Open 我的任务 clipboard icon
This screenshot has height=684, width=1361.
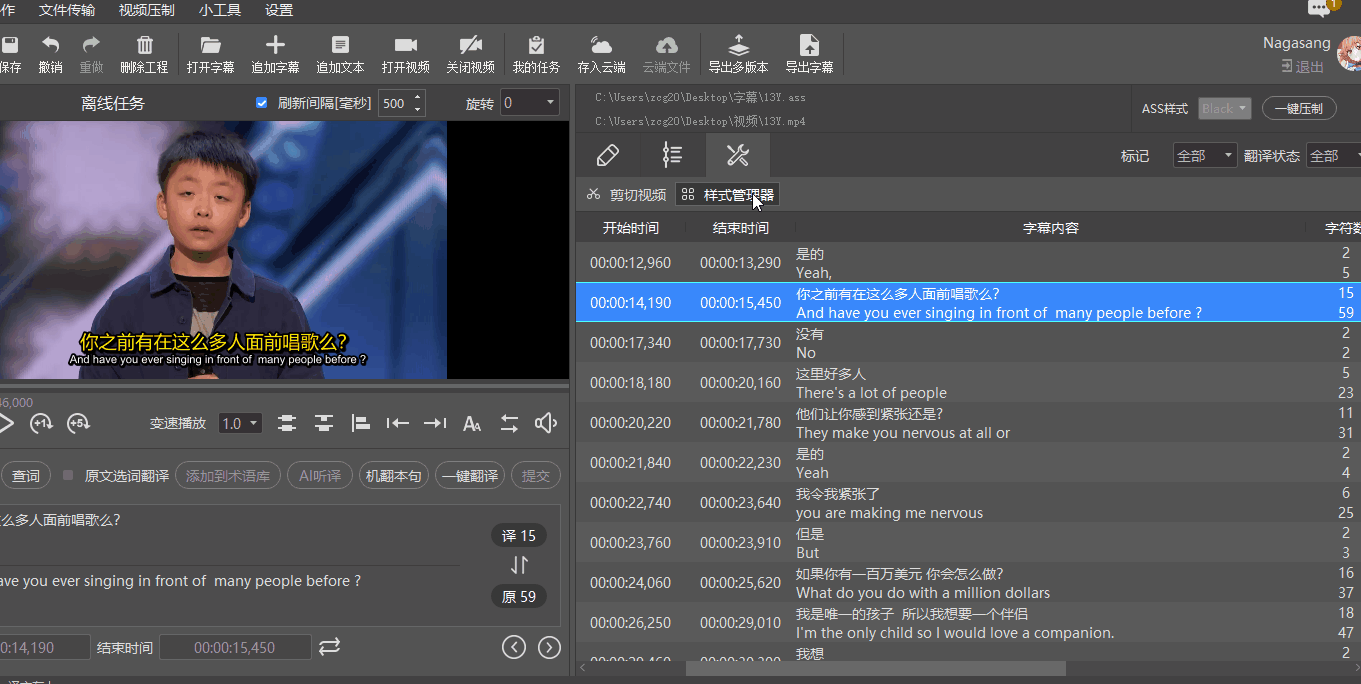click(536, 45)
